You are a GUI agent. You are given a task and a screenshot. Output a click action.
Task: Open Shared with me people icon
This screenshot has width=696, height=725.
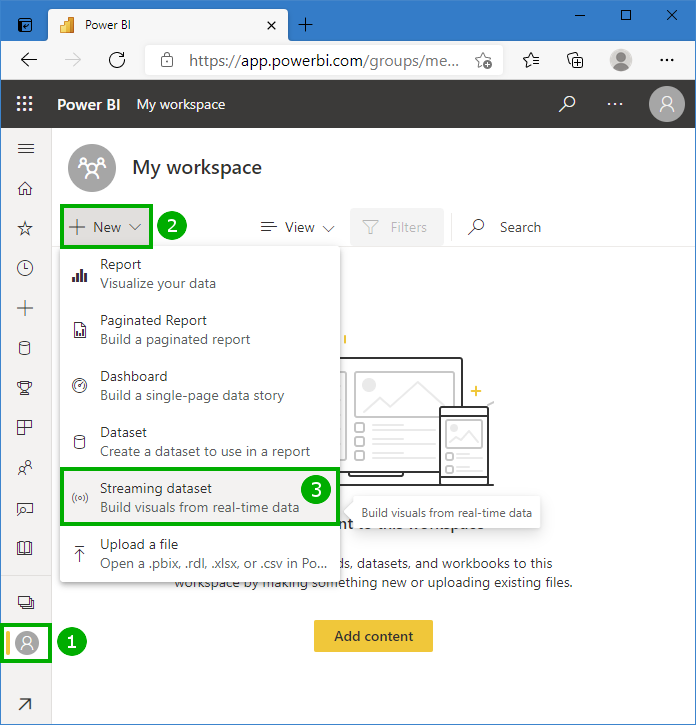(25, 468)
